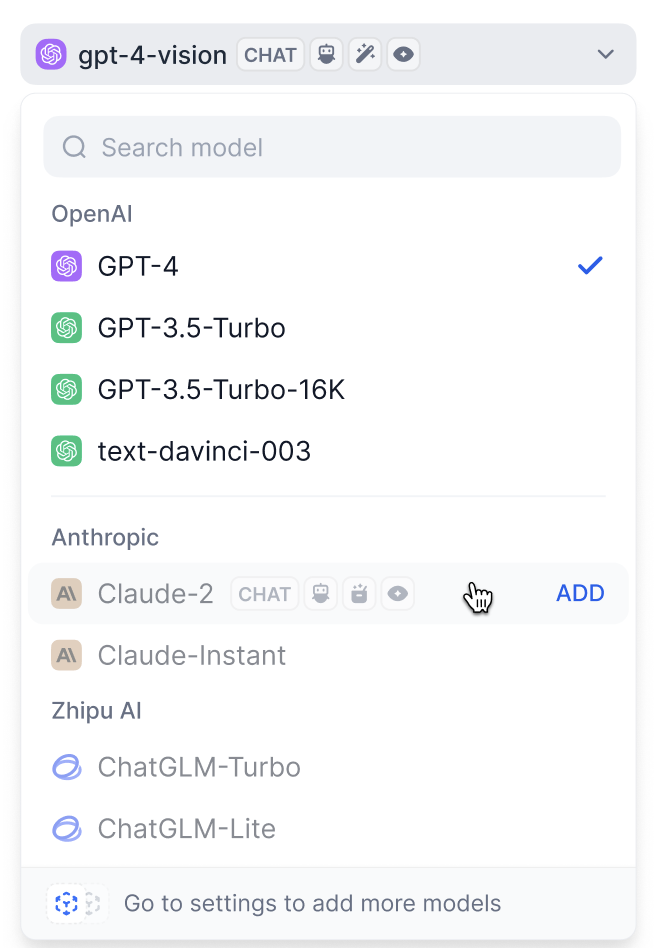
Task: Select the Claude-Instant model entry
Action: coord(192,655)
